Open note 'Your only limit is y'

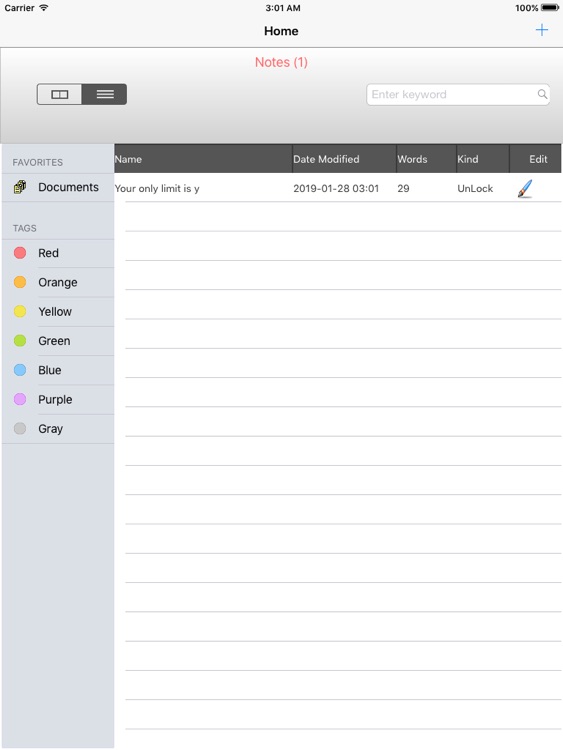tap(157, 188)
